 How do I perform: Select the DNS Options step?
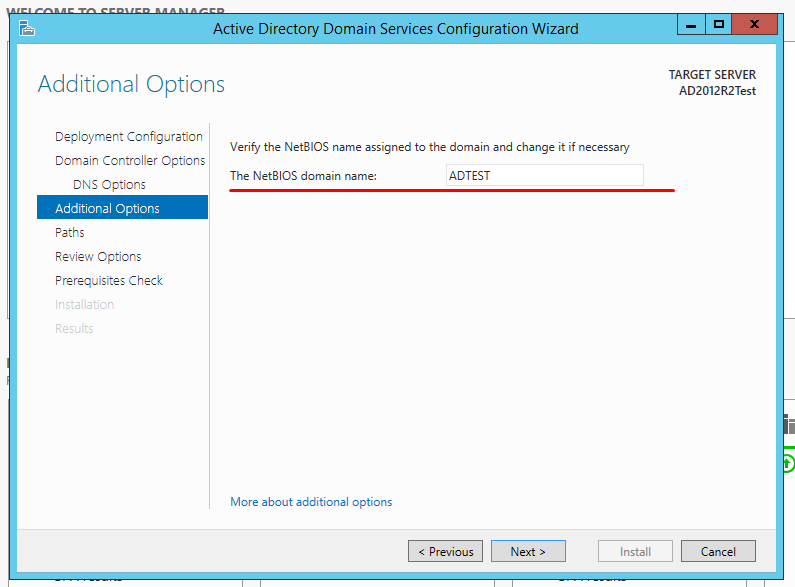pos(109,185)
